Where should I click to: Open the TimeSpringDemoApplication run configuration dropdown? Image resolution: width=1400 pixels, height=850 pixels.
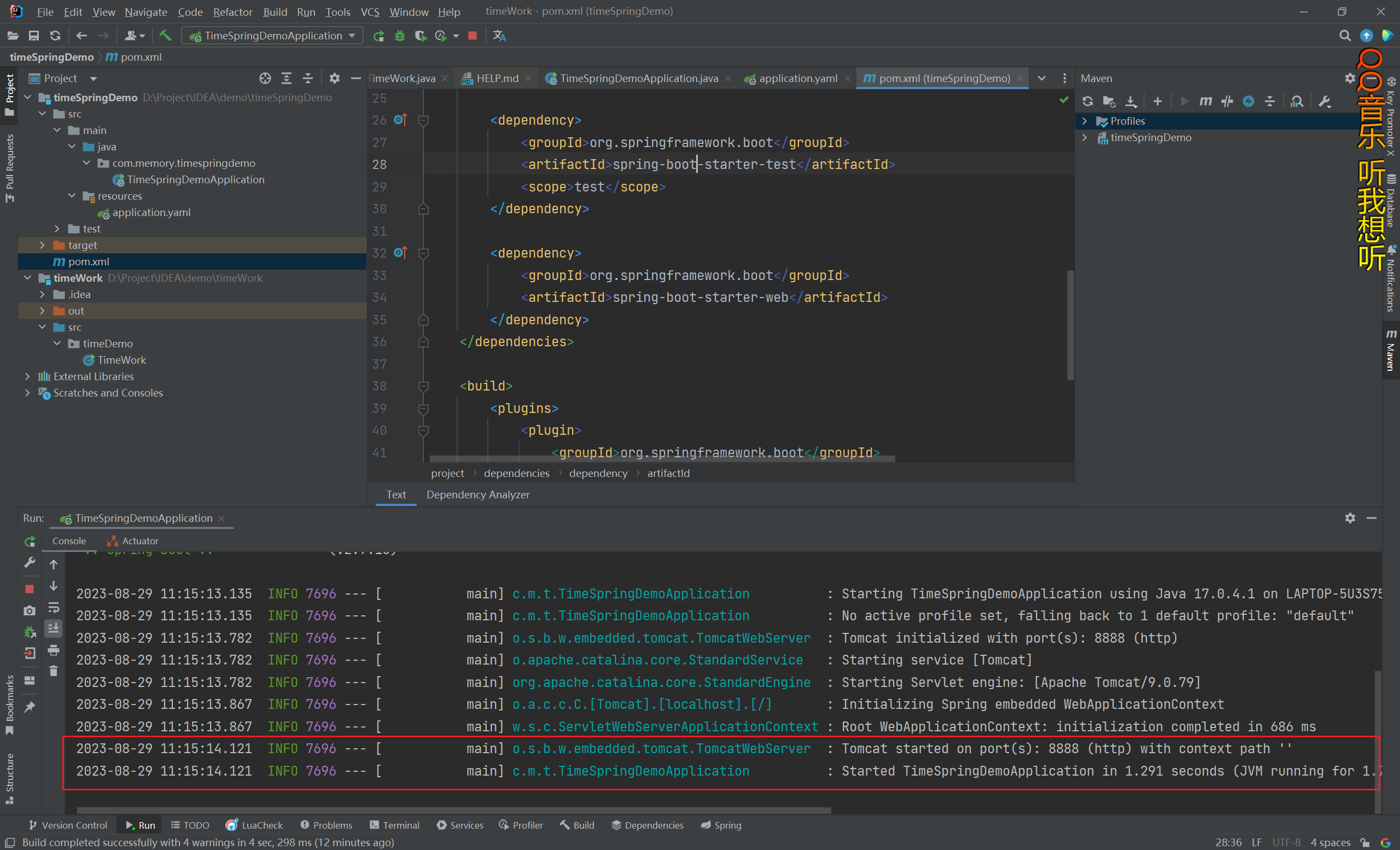coord(273,36)
